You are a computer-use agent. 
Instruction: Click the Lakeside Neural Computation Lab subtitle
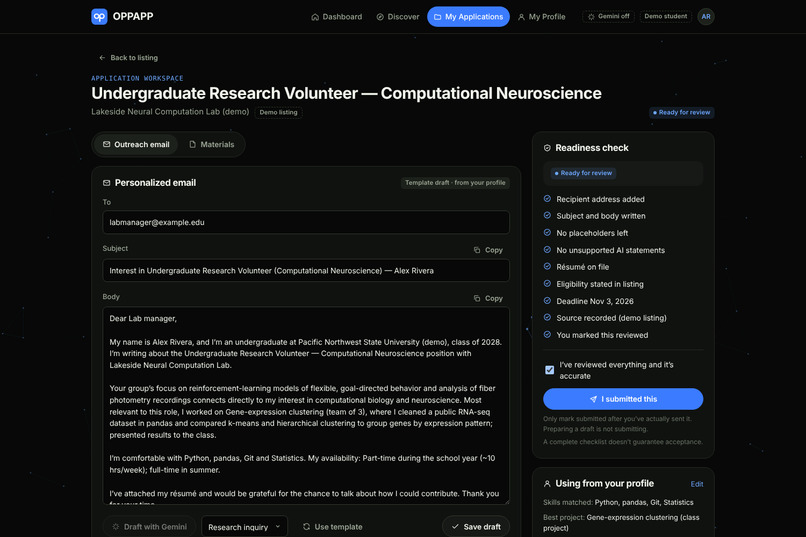point(170,112)
